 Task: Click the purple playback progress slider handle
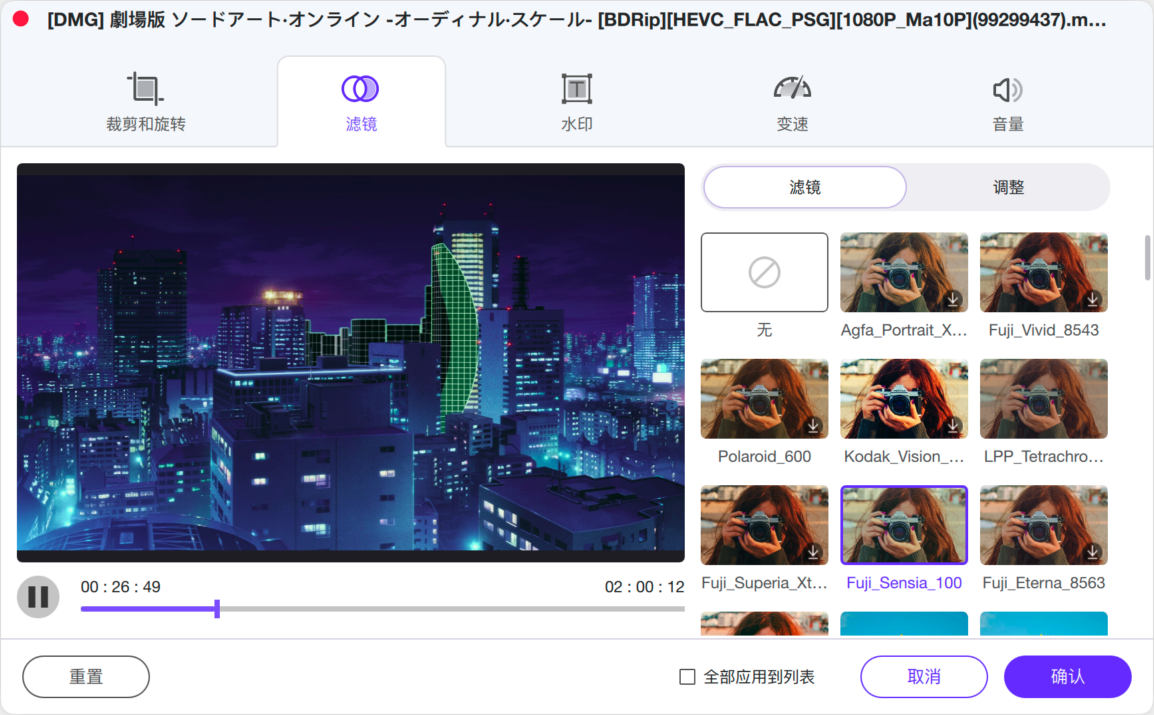(217, 608)
